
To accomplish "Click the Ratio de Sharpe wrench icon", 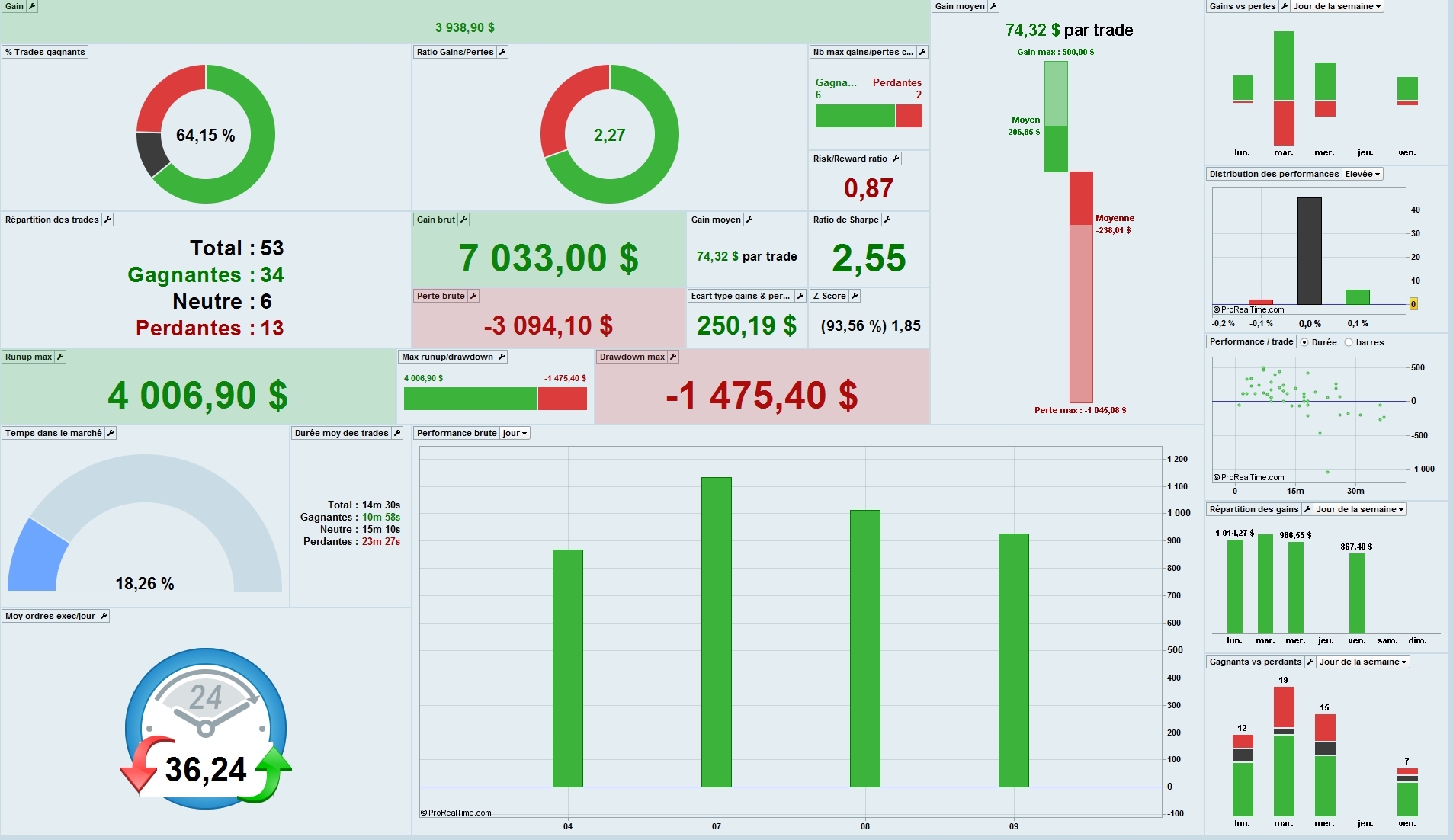I will pyautogui.click(x=887, y=220).
